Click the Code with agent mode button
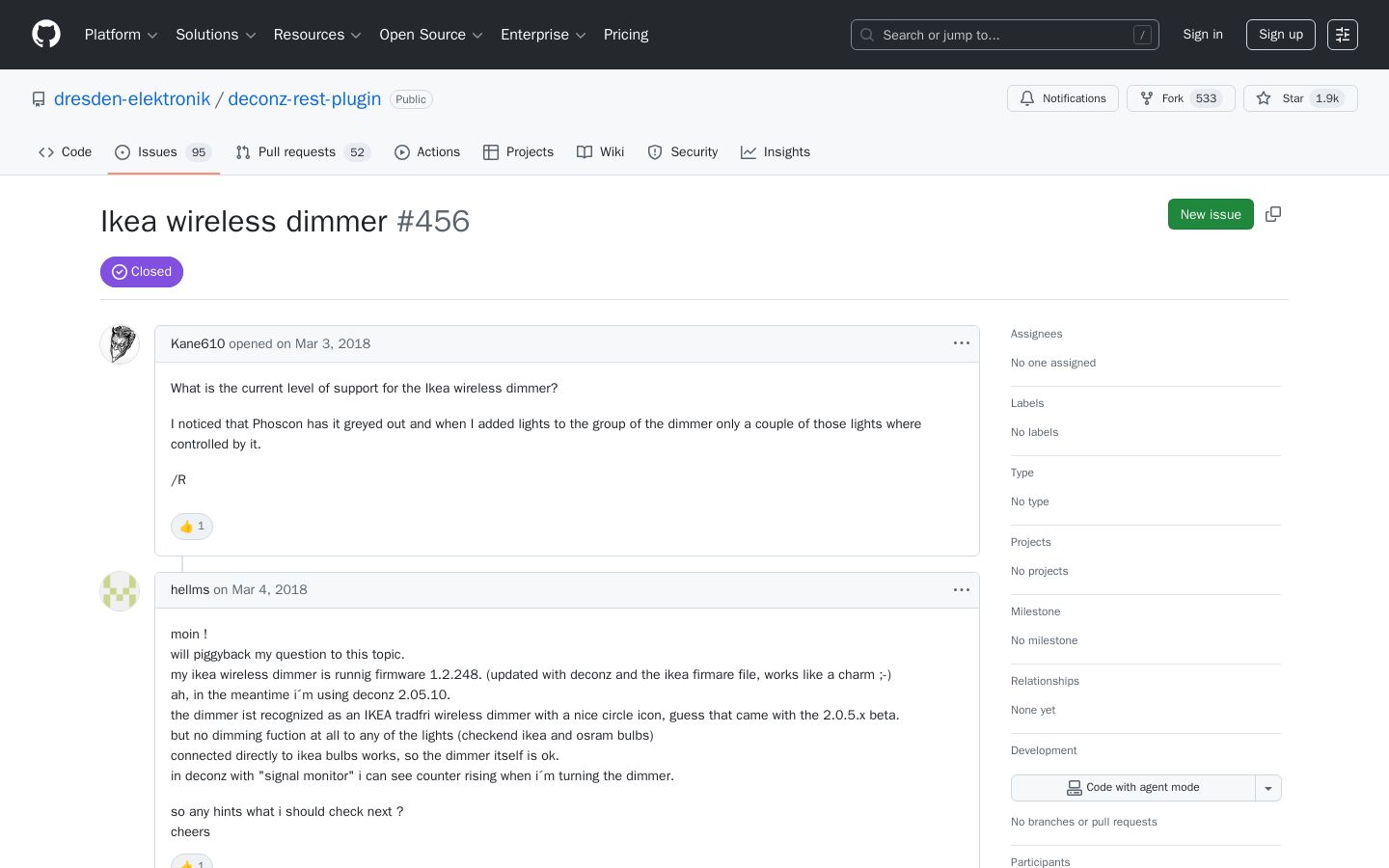Viewport: 1389px width, 868px height. 1133,788
